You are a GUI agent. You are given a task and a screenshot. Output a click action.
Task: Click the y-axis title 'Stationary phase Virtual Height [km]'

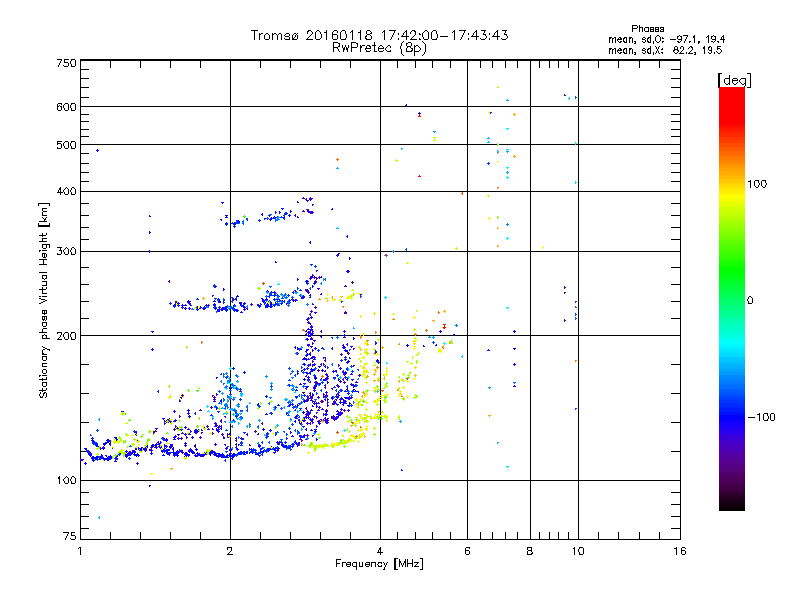click(x=44, y=301)
